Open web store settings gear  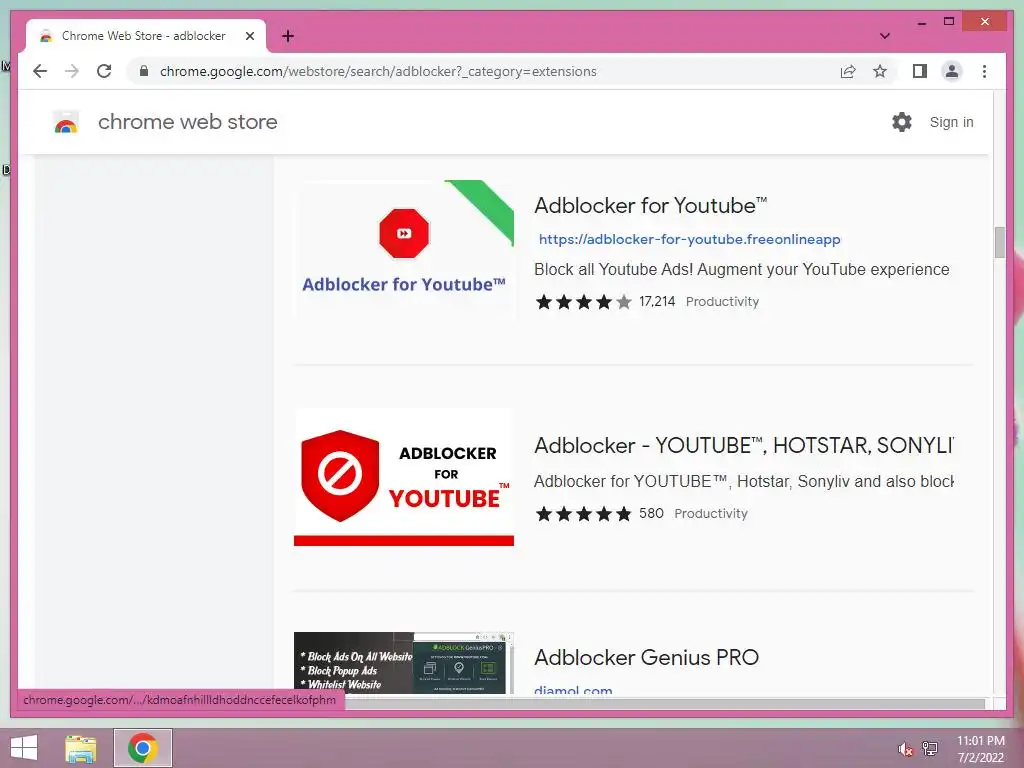(x=902, y=122)
